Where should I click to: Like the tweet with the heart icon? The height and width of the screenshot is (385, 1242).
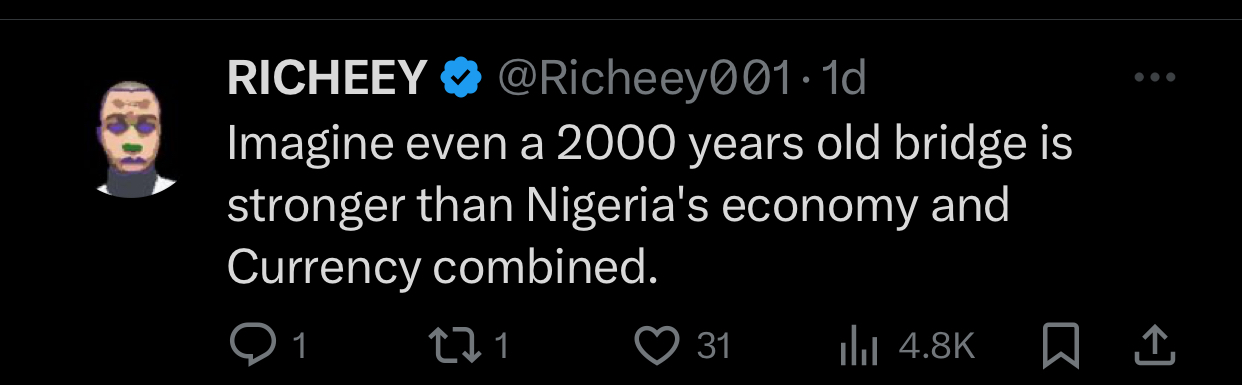(660, 345)
